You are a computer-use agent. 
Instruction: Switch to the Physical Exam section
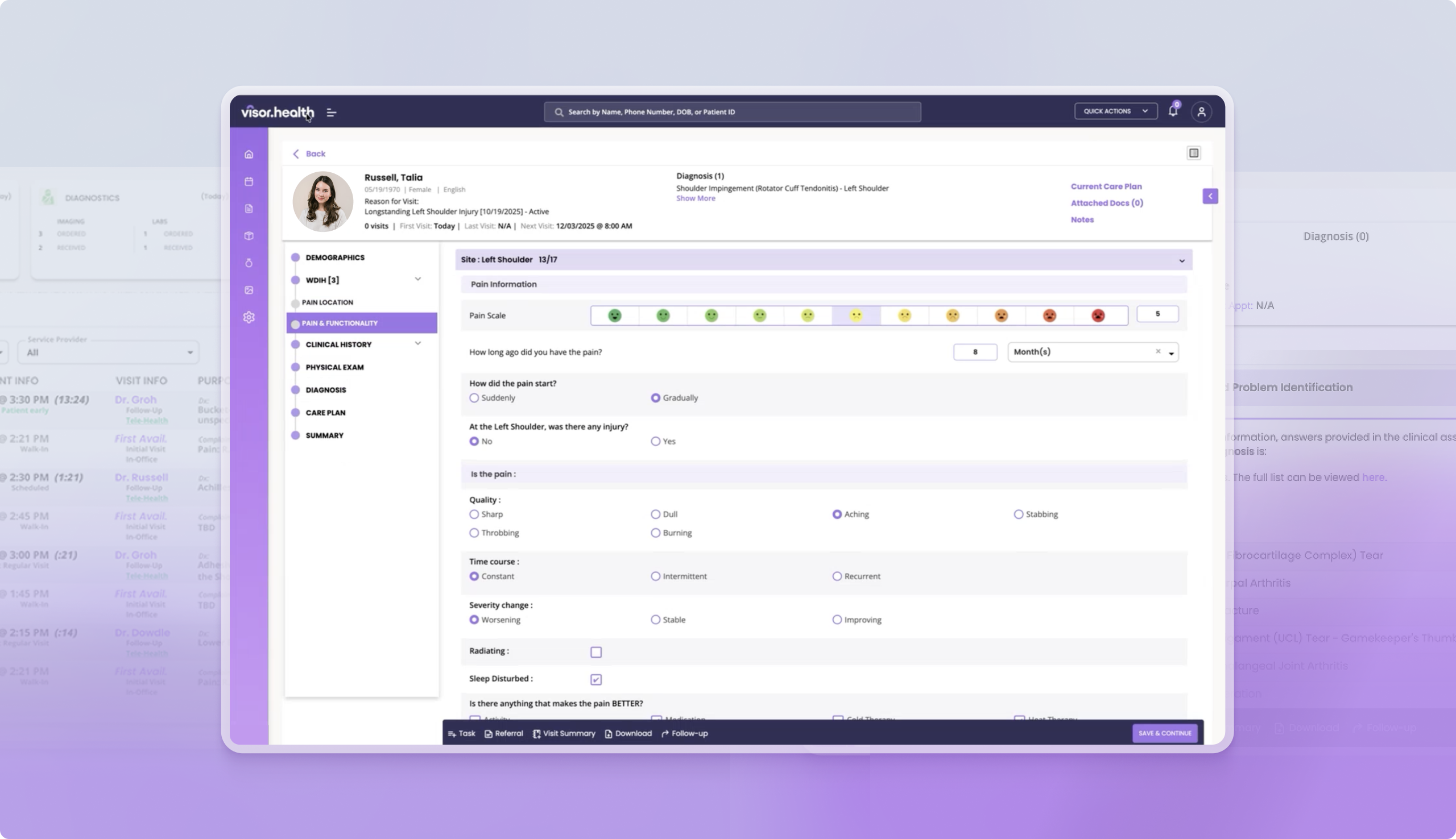(335, 367)
